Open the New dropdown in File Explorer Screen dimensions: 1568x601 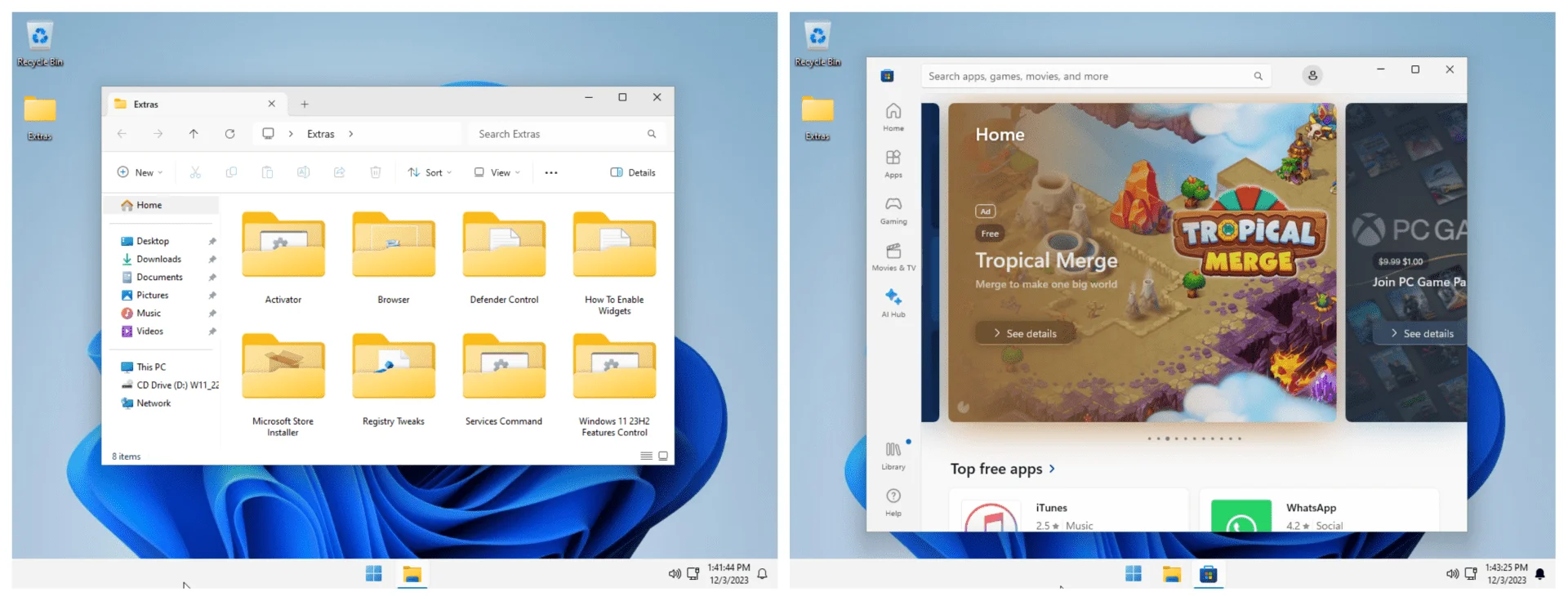(x=140, y=172)
